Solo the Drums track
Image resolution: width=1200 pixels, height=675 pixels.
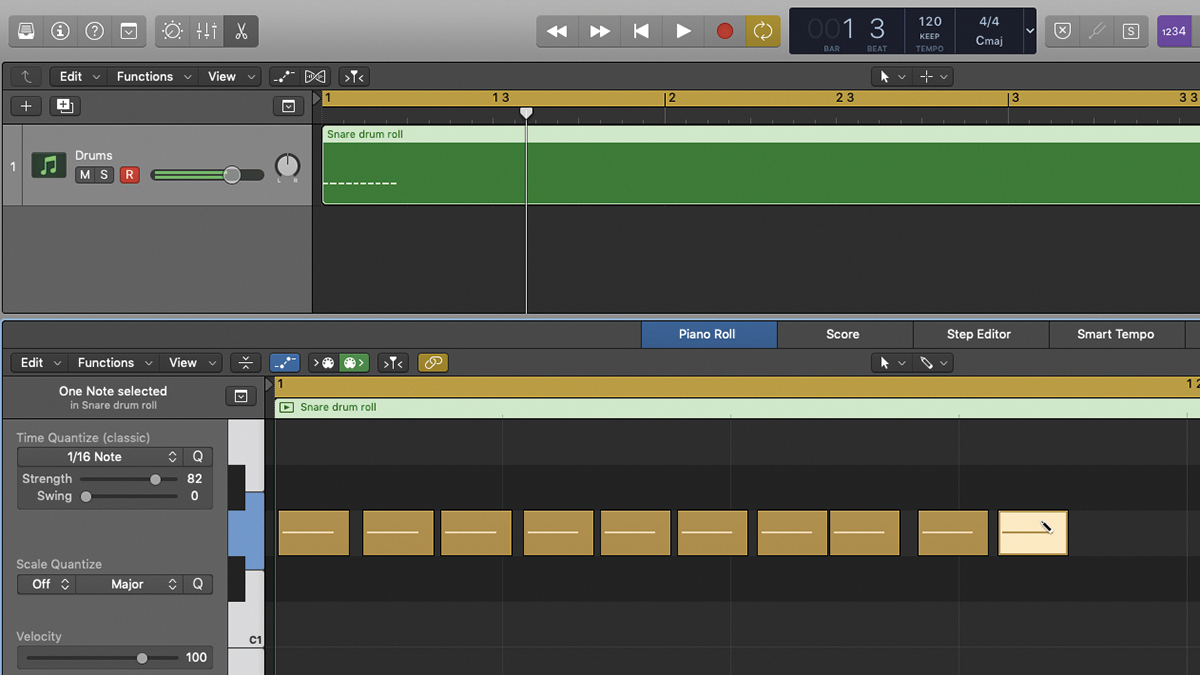pos(104,175)
